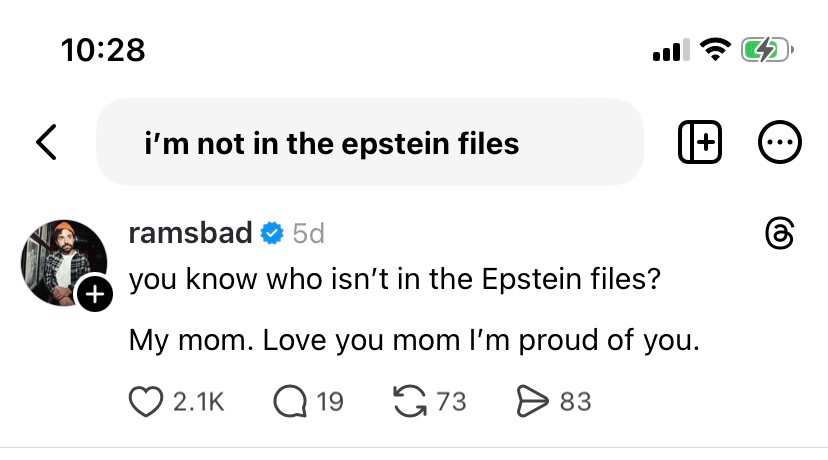The width and height of the screenshot is (828, 460).
Task: Tap the battery icon in status bar
Action: pos(766,49)
